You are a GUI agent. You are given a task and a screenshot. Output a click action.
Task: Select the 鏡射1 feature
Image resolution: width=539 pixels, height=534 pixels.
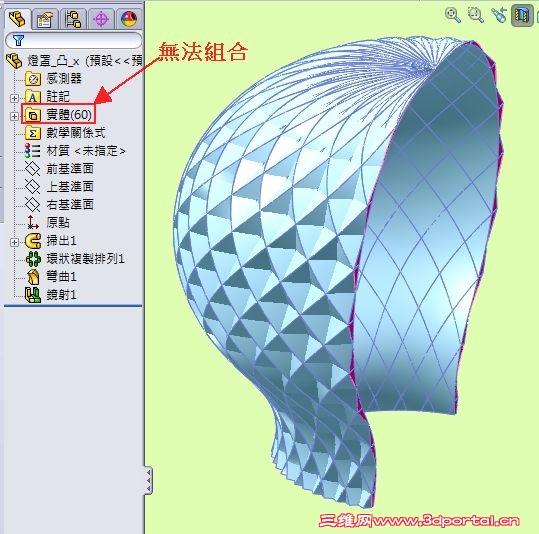(x=61, y=295)
